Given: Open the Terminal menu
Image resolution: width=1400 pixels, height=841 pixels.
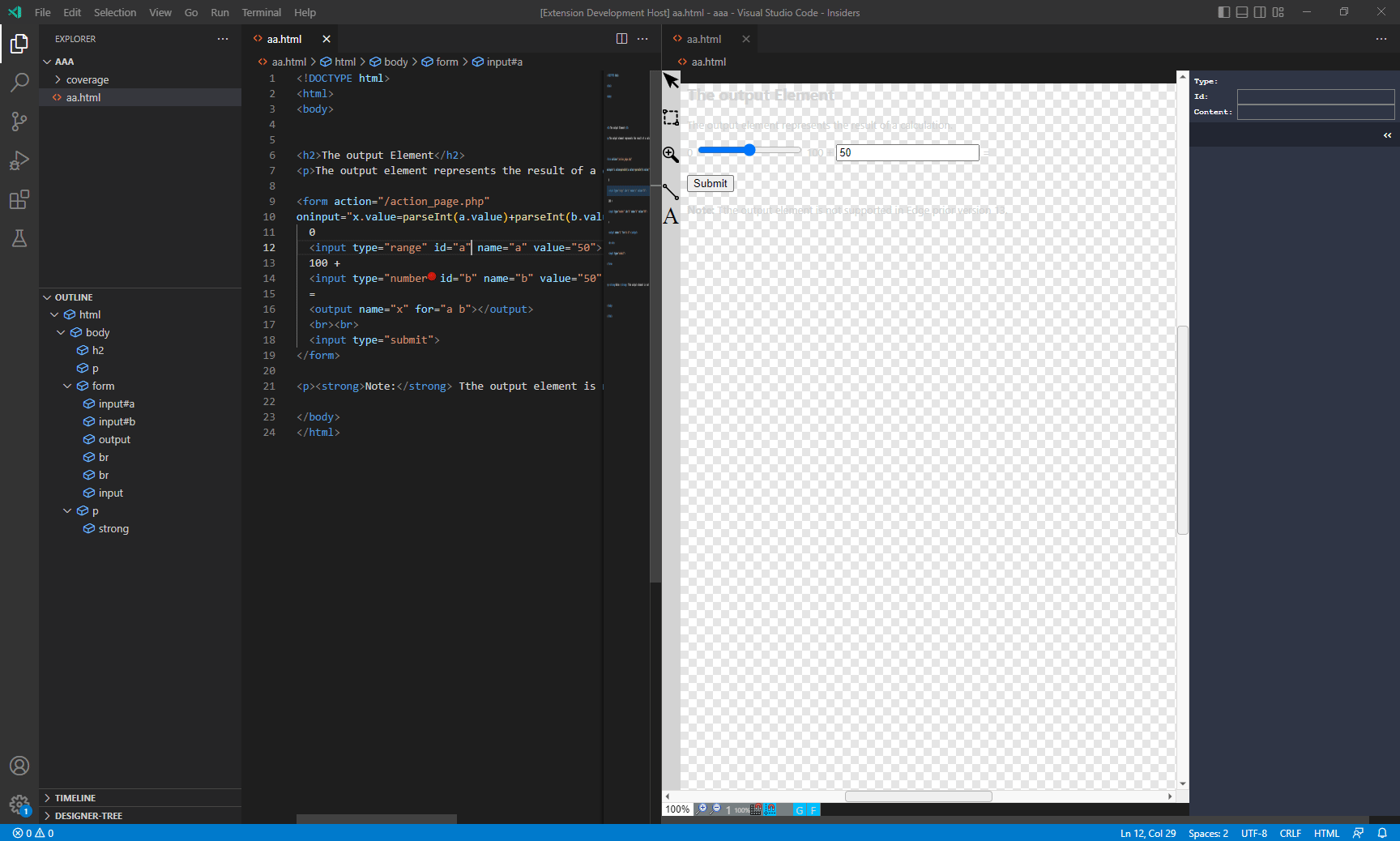Looking at the screenshot, I should point(262,12).
